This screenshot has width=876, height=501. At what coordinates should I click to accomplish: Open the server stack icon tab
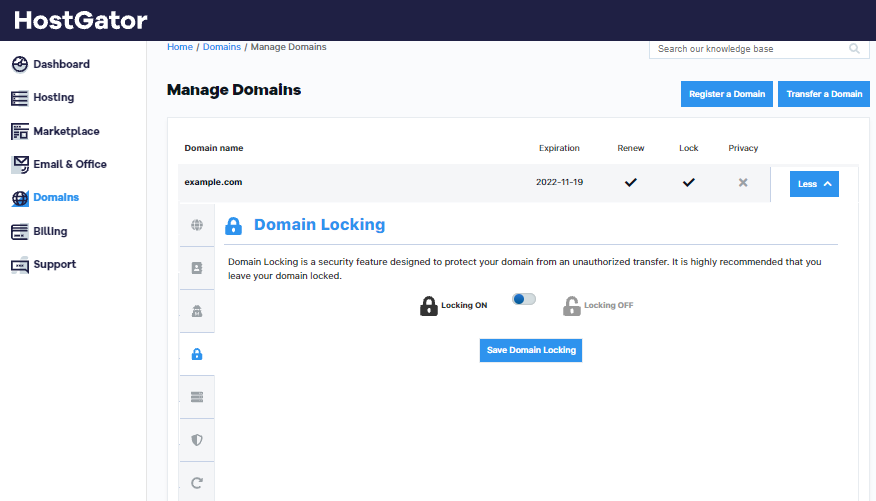197,397
